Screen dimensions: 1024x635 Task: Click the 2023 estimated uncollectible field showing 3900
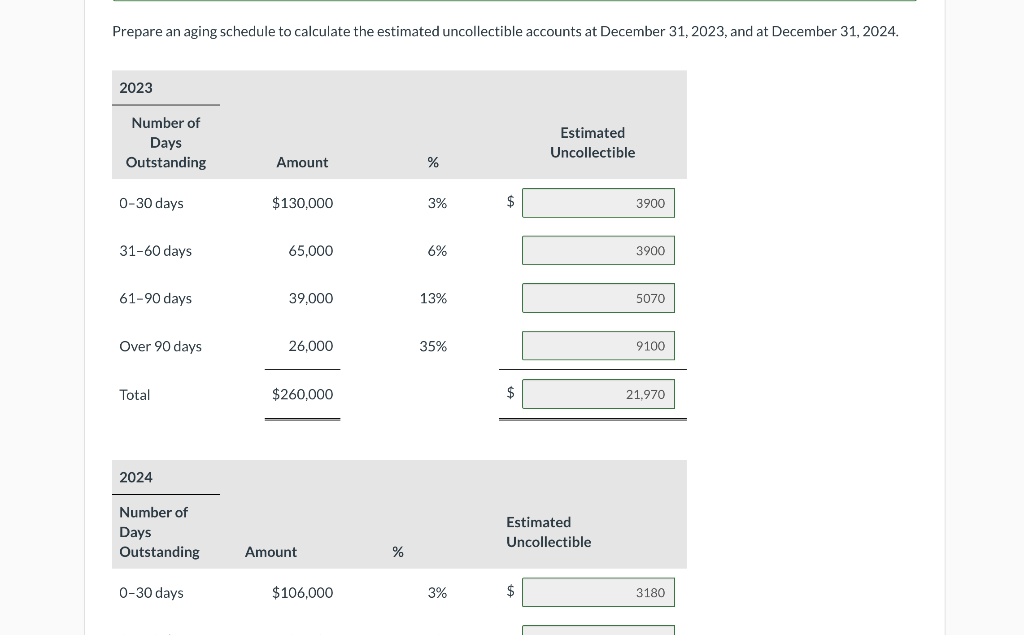click(598, 202)
